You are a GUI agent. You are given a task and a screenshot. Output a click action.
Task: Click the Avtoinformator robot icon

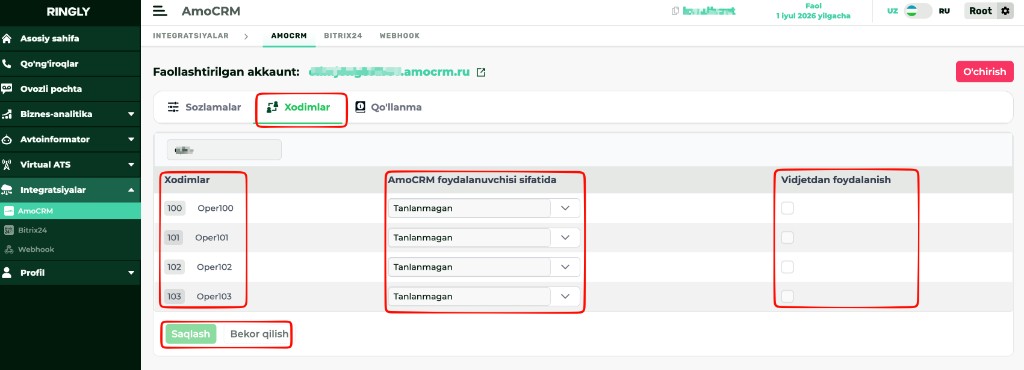click(x=7, y=140)
